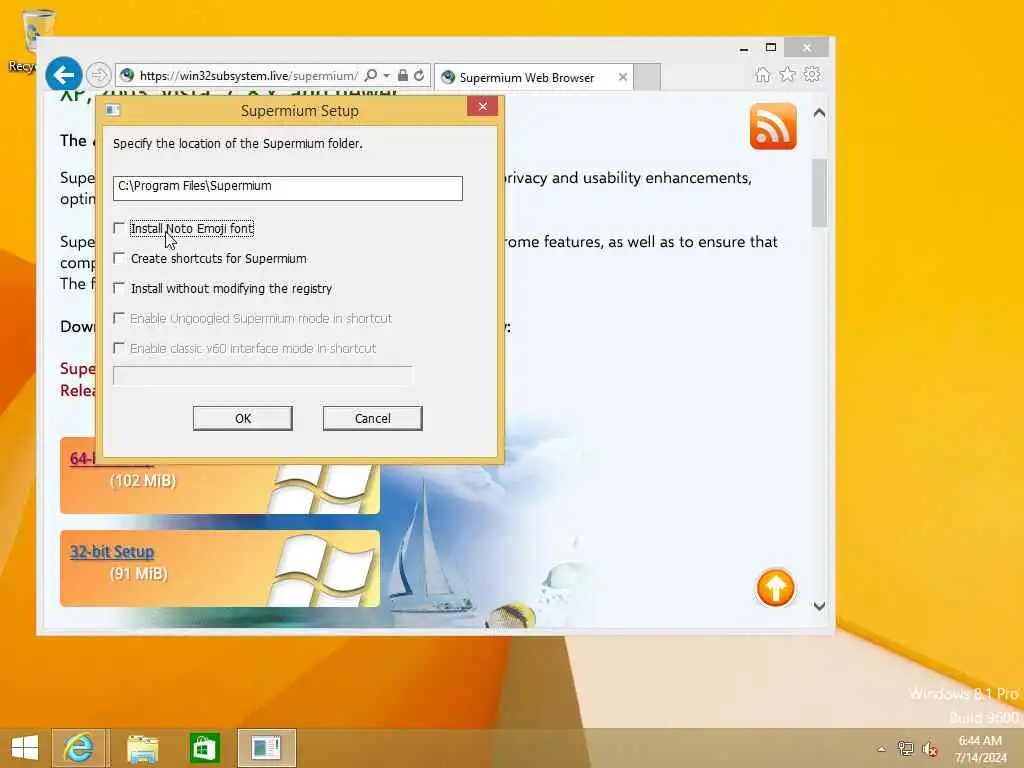Go back with the browser back arrow
The width and height of the screenshot is (1024, 768).
click(63, 75)
